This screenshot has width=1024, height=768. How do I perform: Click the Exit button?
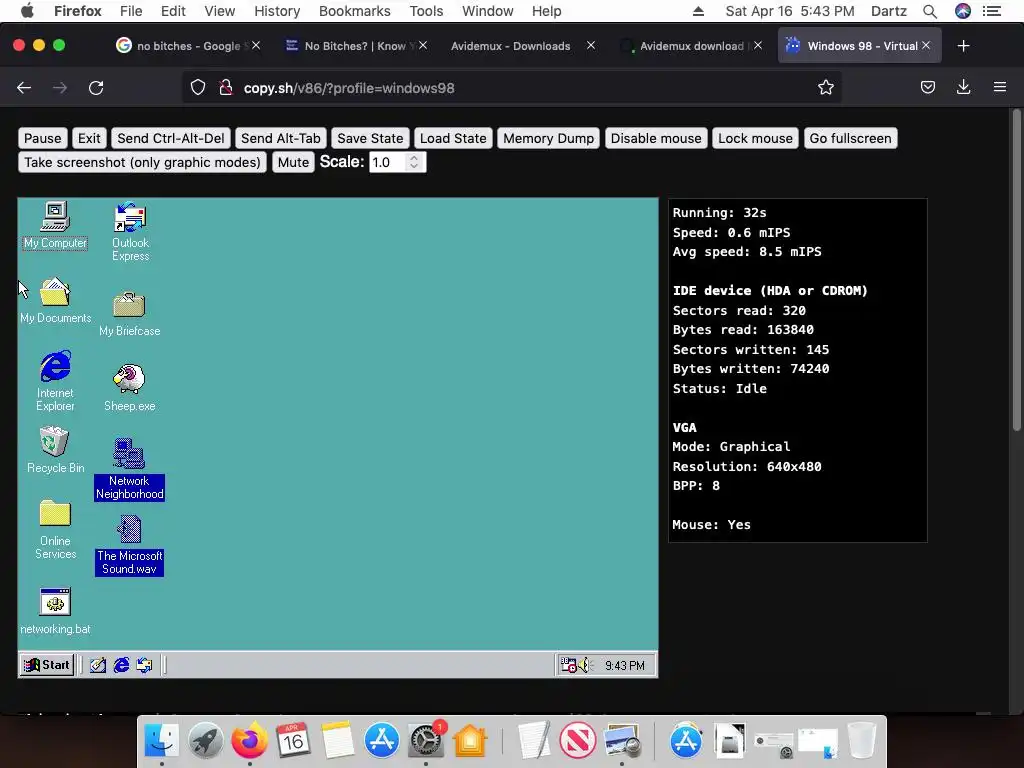(89, 138)
